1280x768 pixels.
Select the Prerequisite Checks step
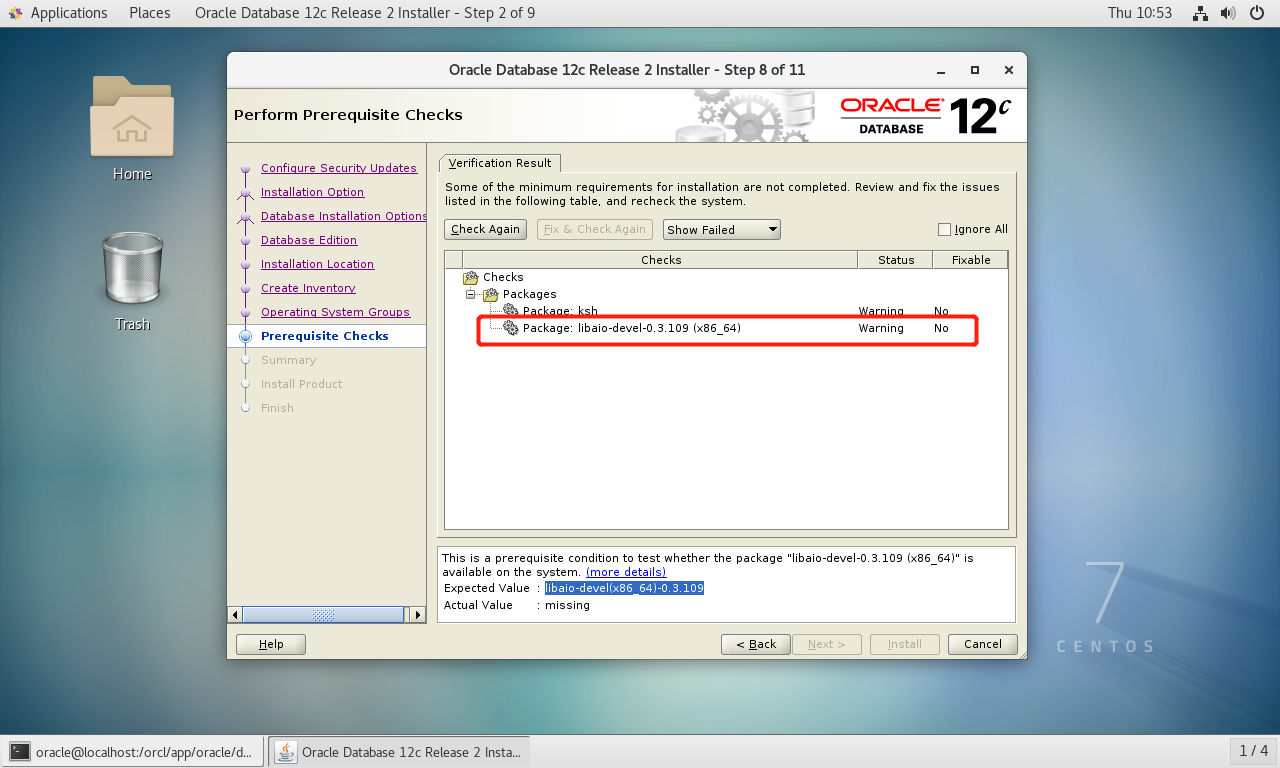coord(325,336)
